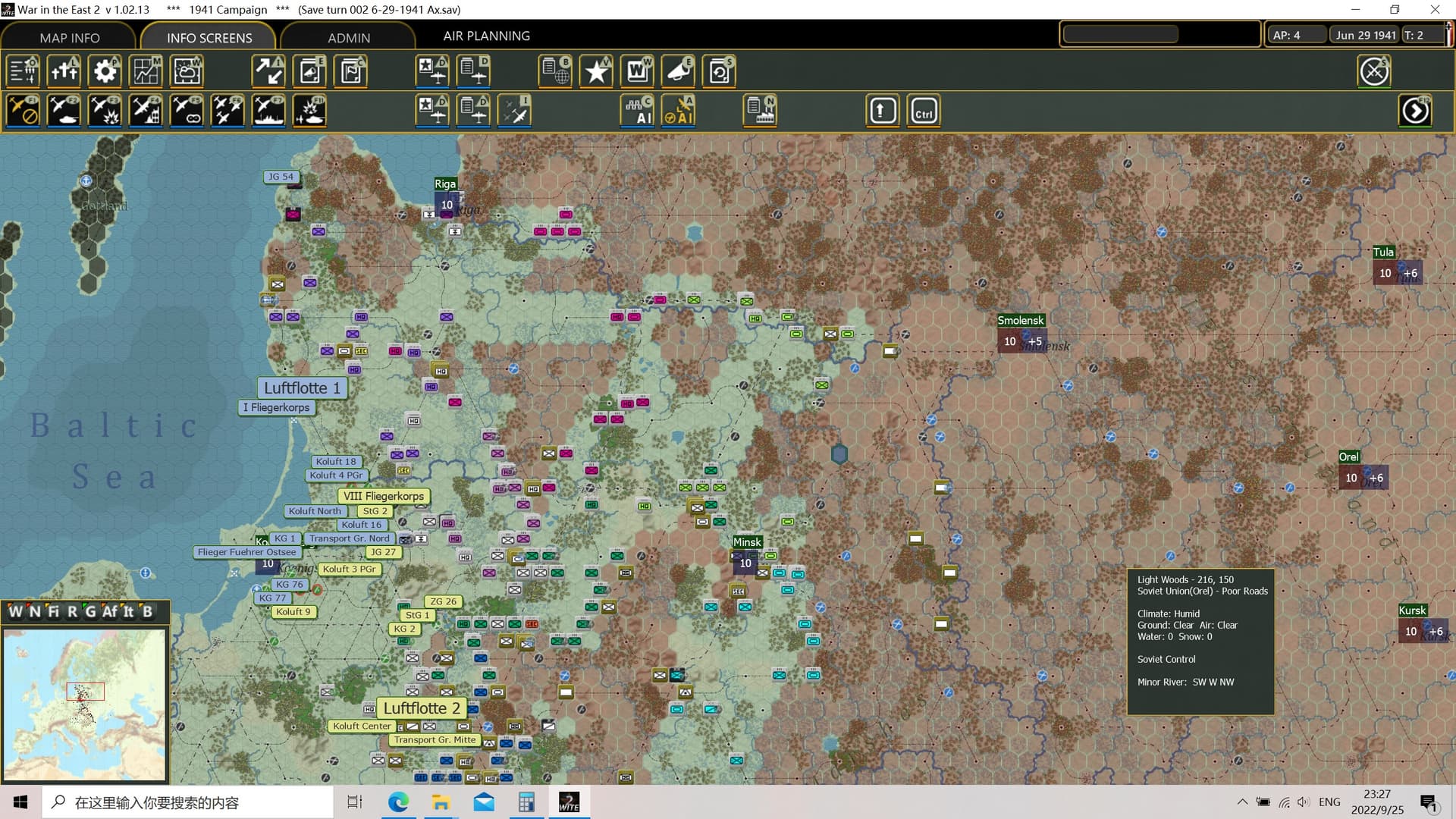This screenshot has height=819, width=1456.
Task: Open the Battle sites globe list icon
Action: pos(555,71)
